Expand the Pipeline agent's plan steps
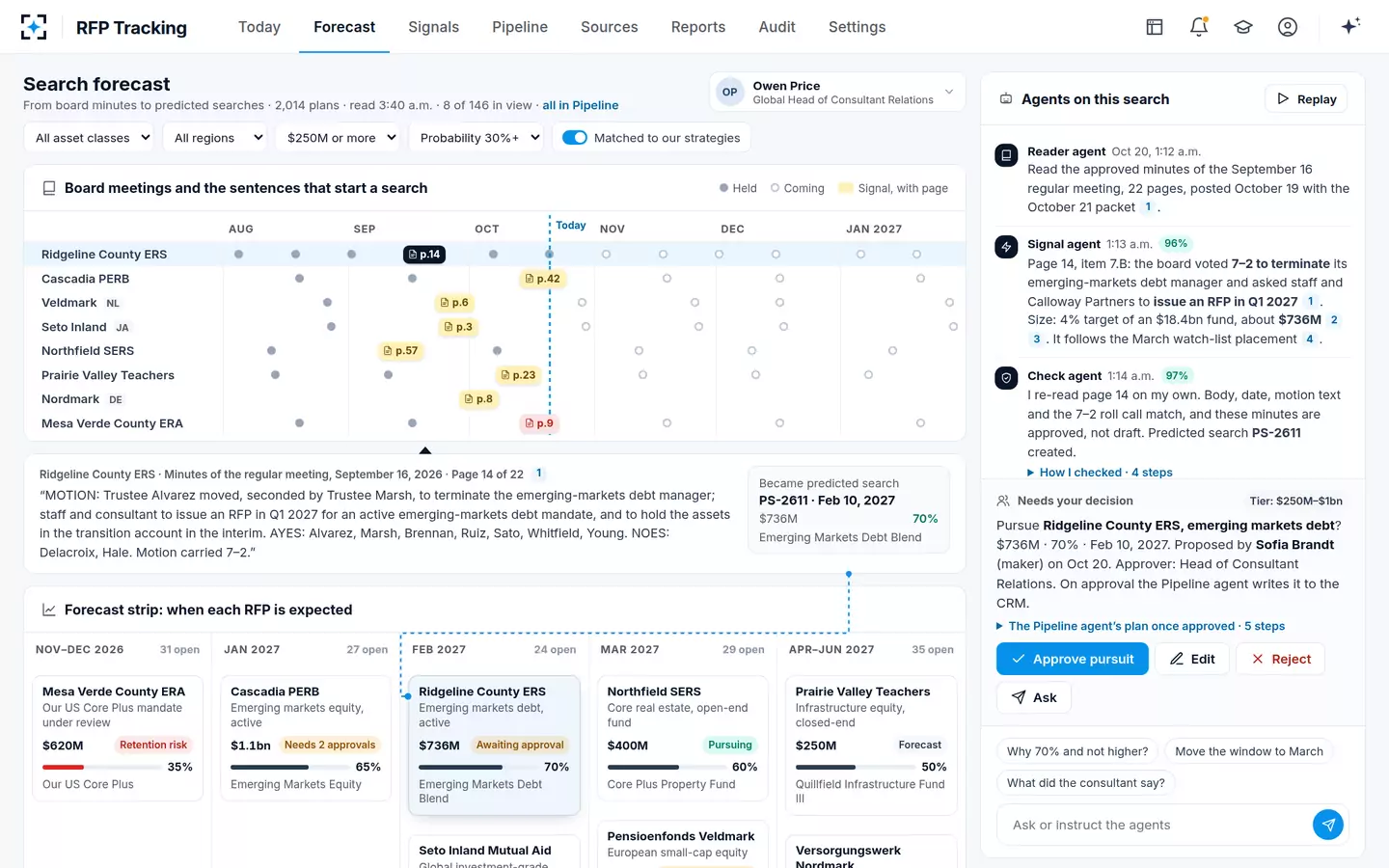 coord(1140,626)
